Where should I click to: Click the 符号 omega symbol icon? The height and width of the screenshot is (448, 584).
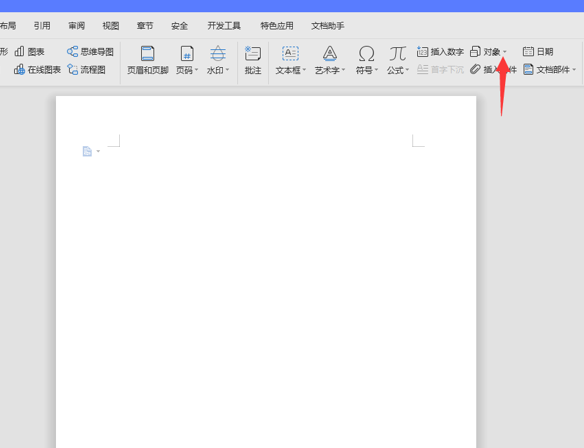[x=366, y=54]
